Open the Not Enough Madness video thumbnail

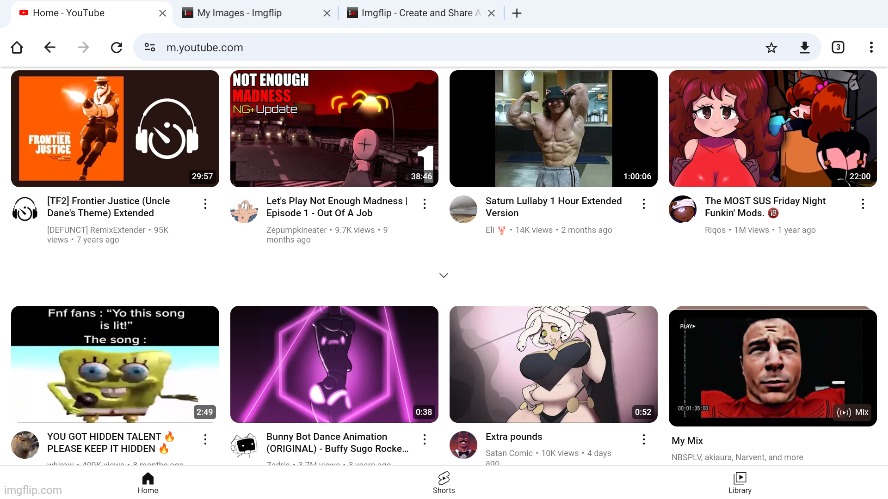(334, 129)
